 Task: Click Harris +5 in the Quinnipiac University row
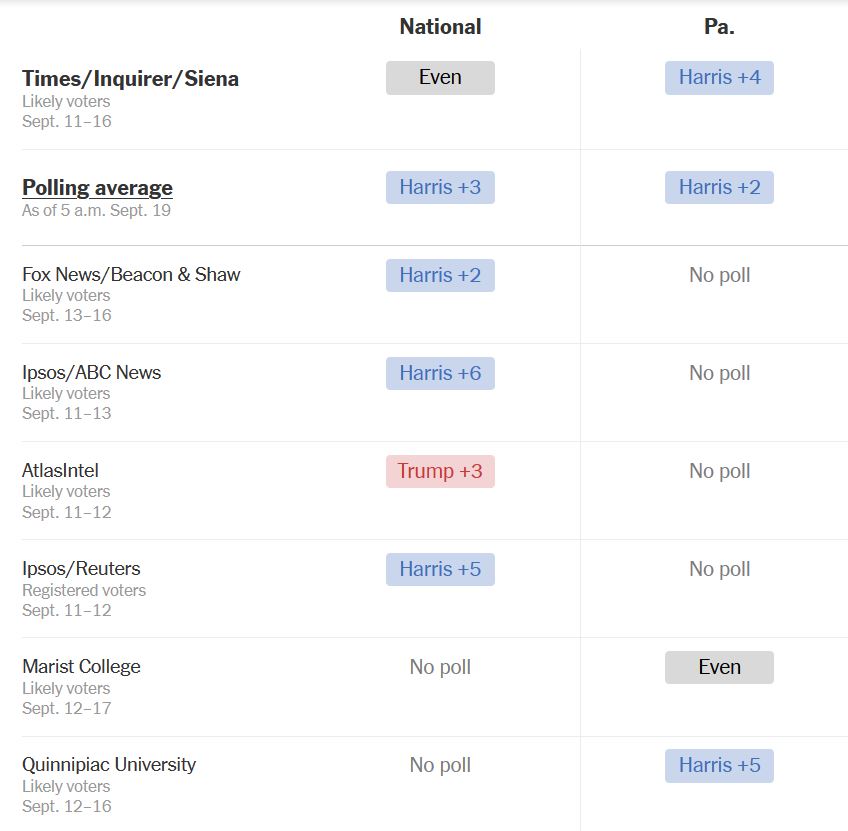pyautogui.click(x=719, y=765)
